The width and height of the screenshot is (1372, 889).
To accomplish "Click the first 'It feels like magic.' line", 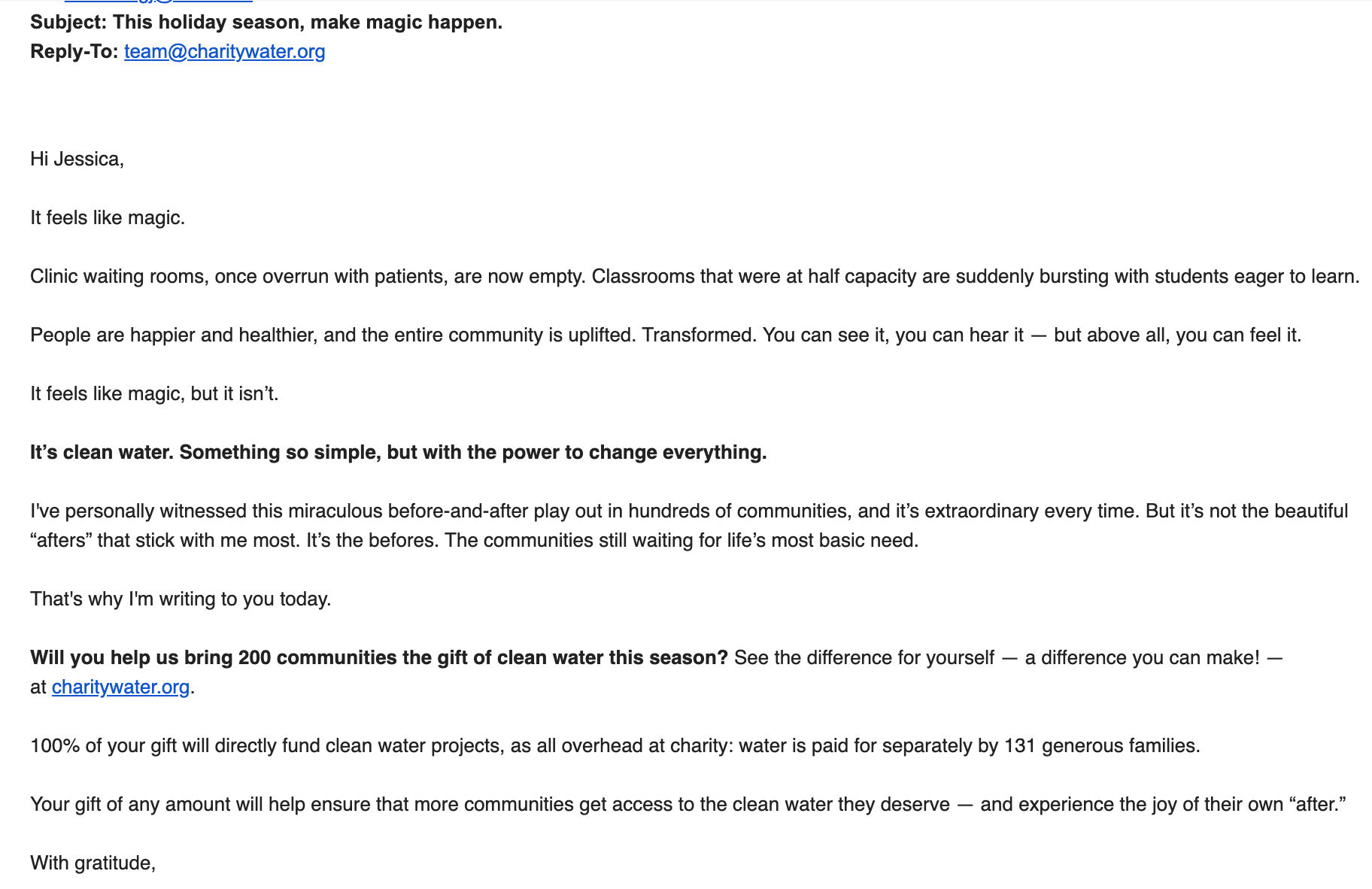I will 108,217.
